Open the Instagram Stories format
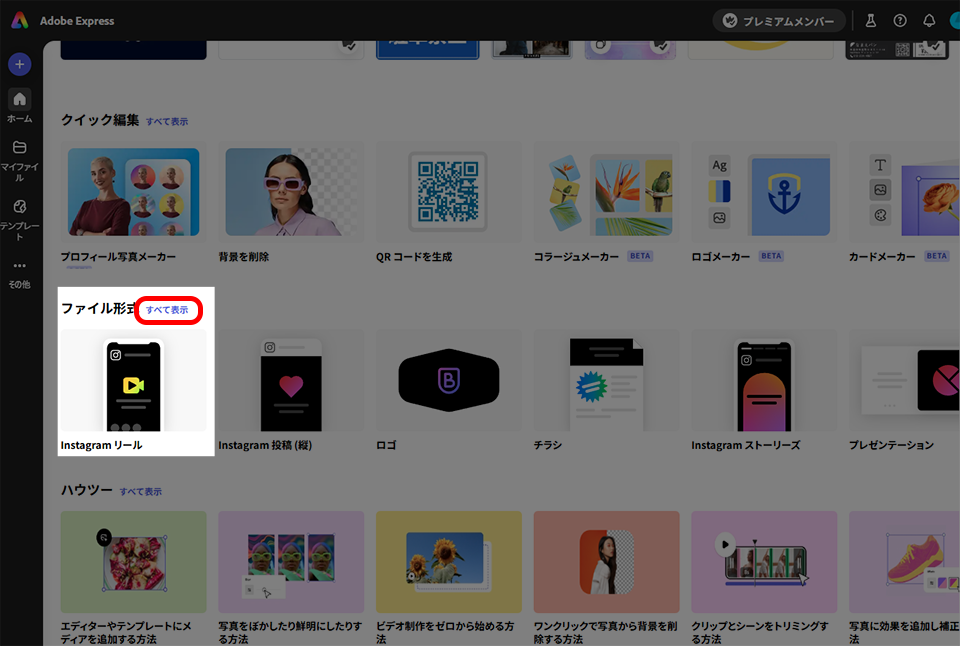This screenshot has height=646, width=960. coord(764,385)
